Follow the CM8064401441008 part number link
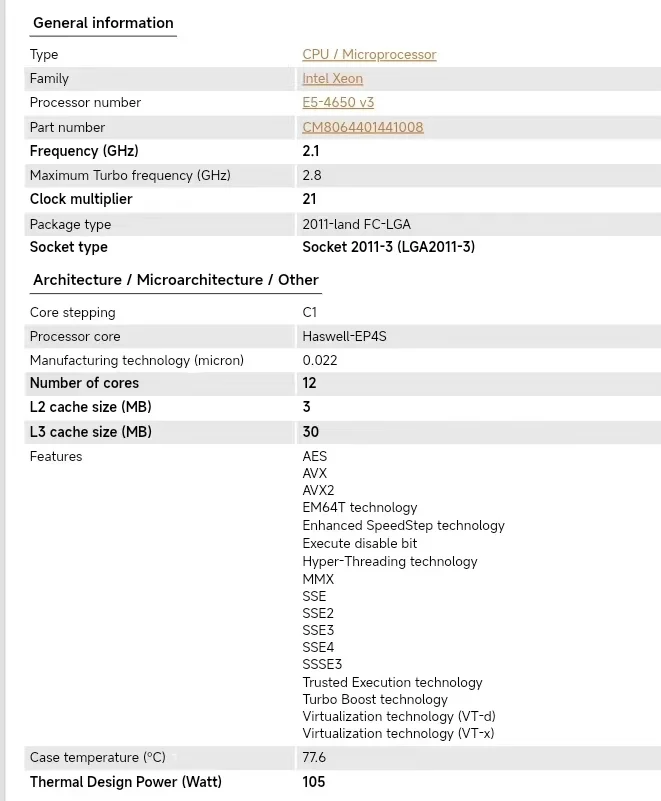This screenshot has width=661, height=801. pyautogui.click(x=362, y=127)
